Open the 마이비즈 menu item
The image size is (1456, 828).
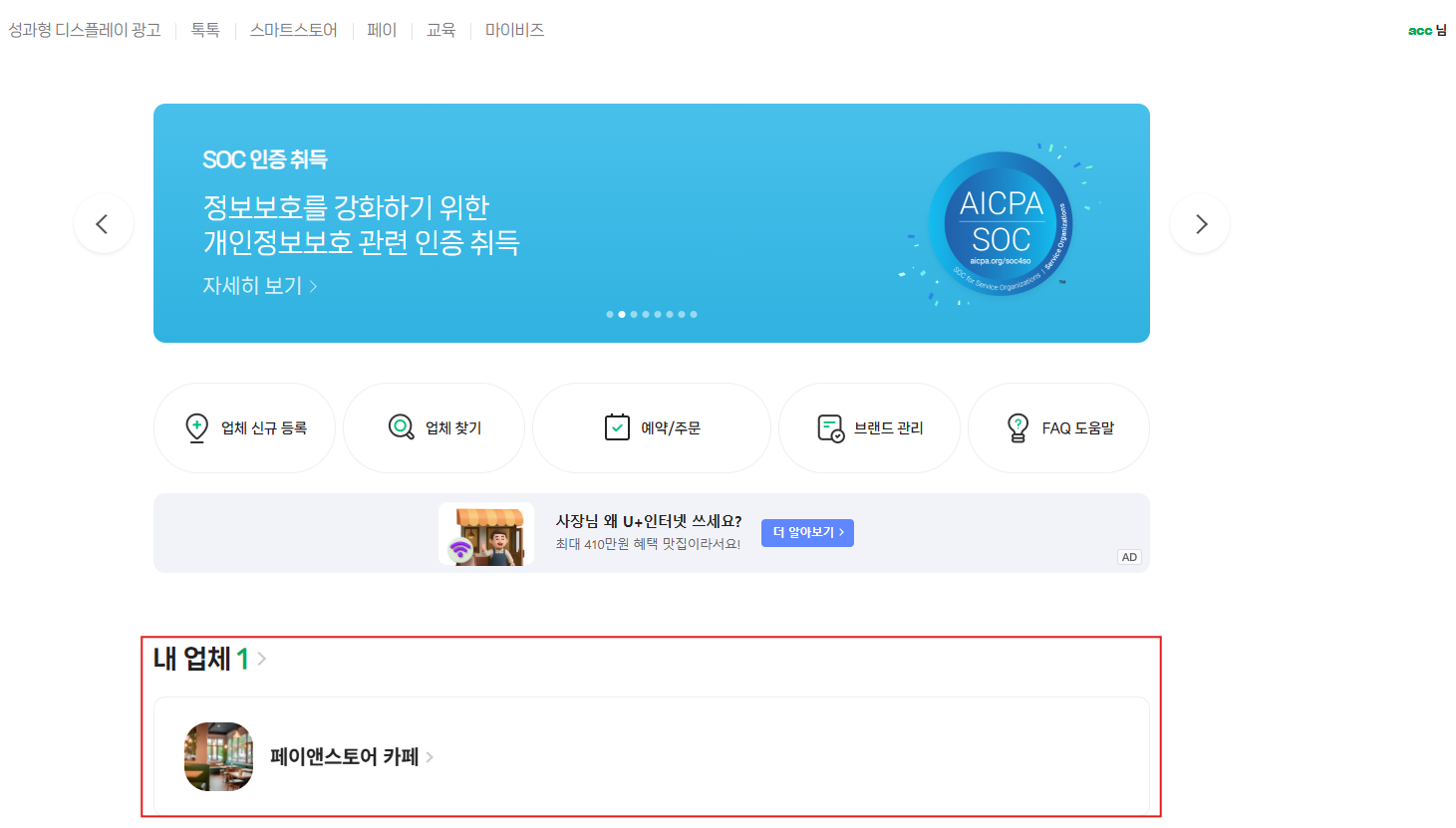(x=515, y=30)
